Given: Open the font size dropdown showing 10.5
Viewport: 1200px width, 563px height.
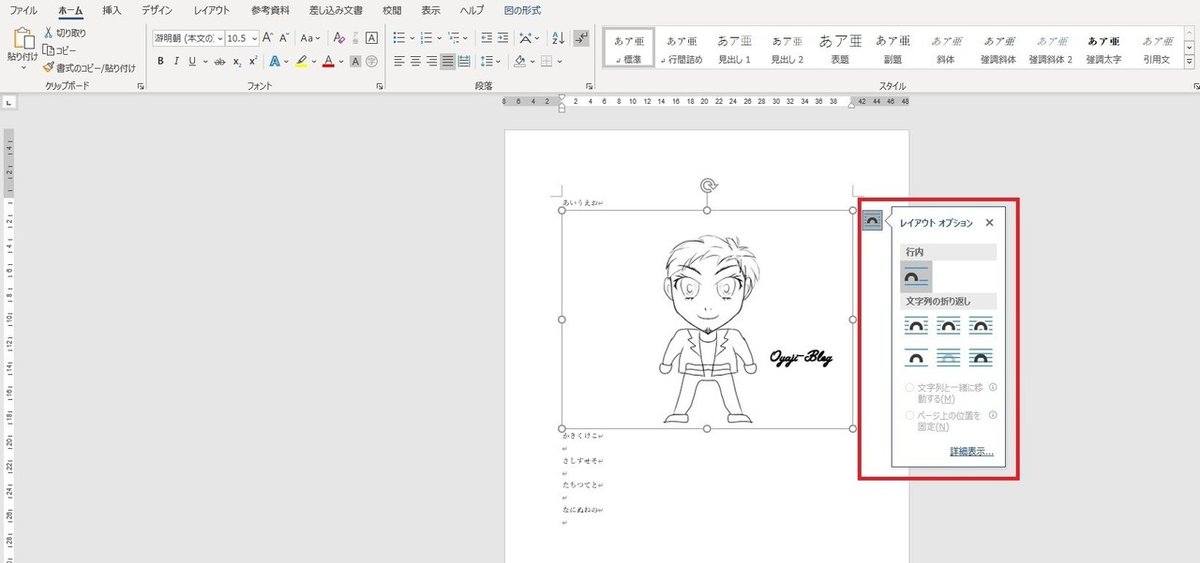Looking at the screenshot, I should (x=254, y=38).
